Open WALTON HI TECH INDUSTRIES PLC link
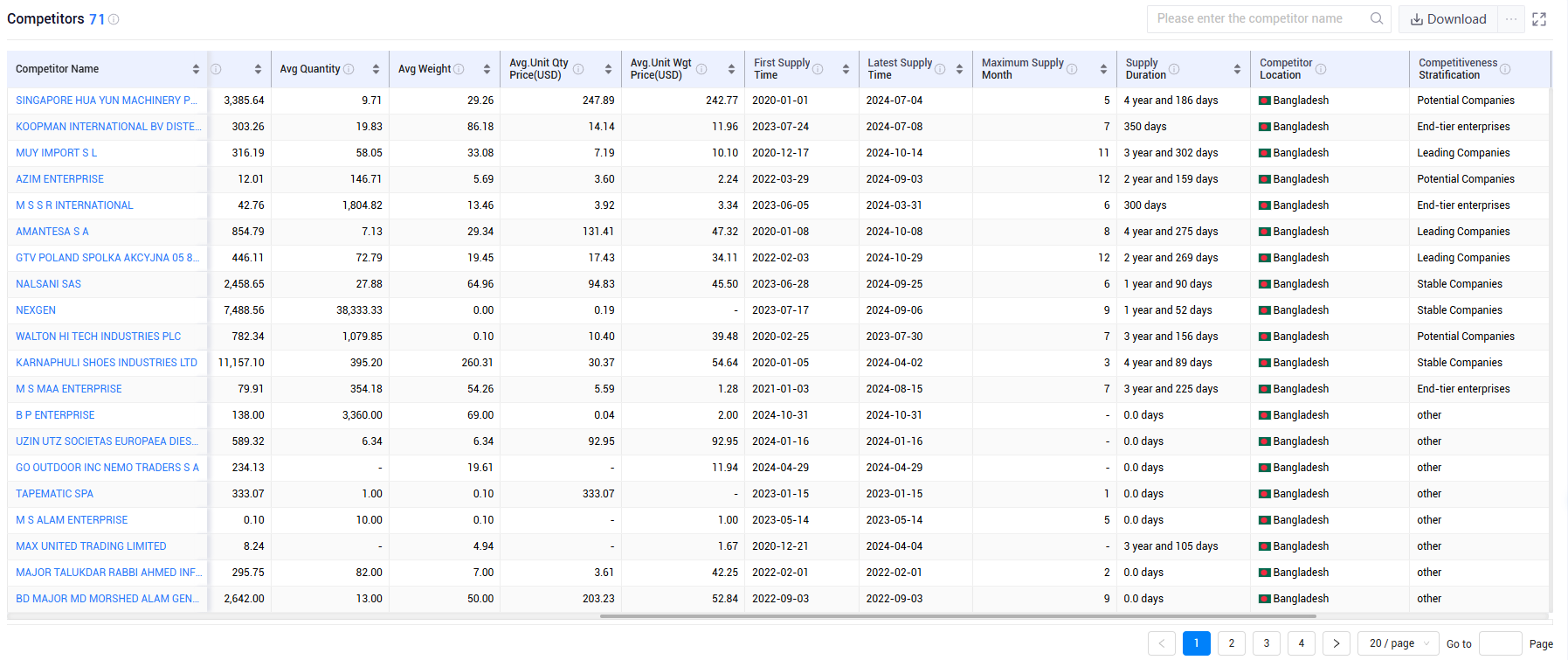This screenshot has height=660, width=1568. click(98, 337)
